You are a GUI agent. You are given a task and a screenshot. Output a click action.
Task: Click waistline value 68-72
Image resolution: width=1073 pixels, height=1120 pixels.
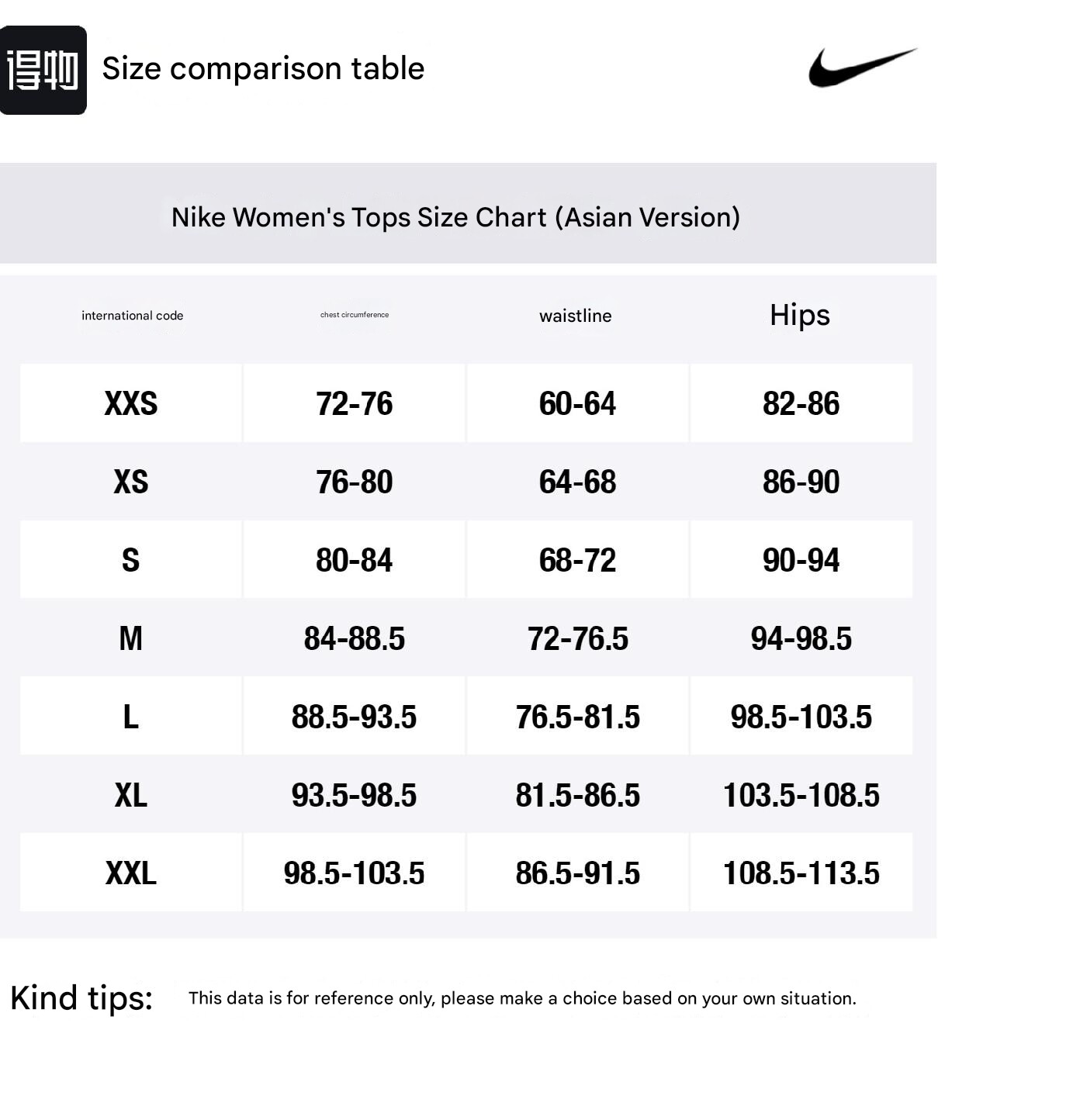[x=577, y=560]
